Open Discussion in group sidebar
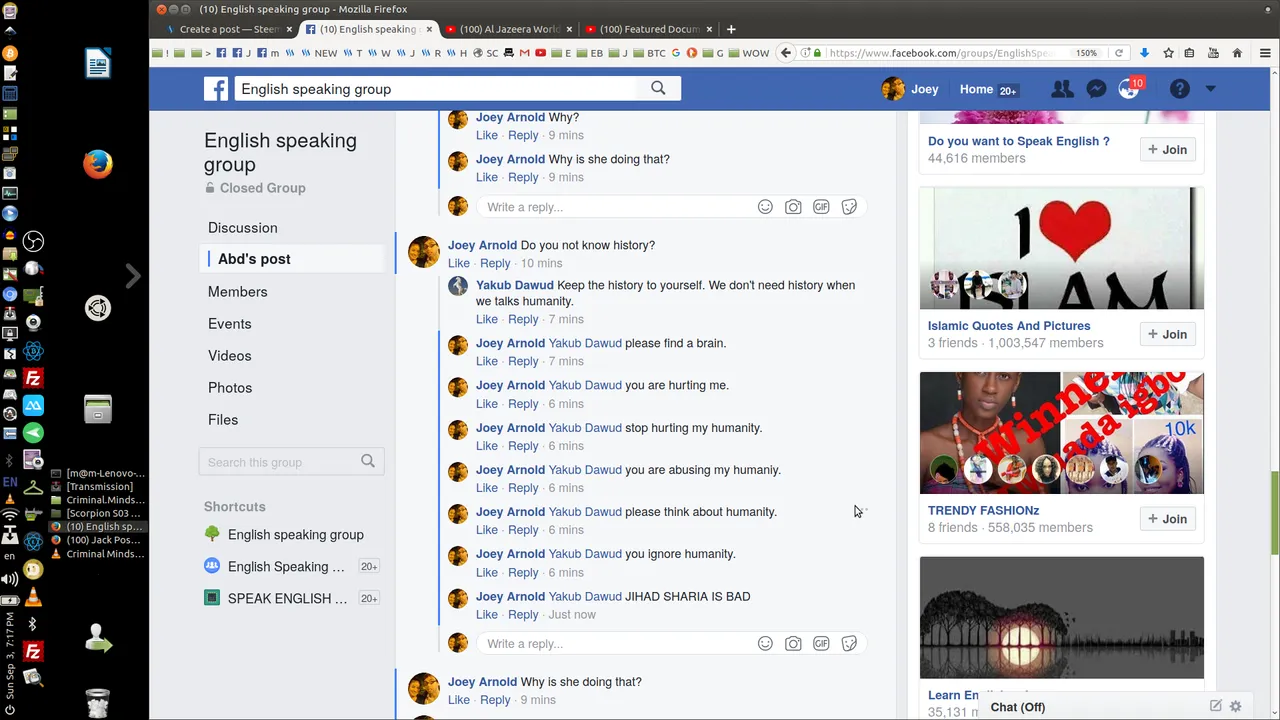The height and width of the screenshot is (720, 1280). point(243,228)
